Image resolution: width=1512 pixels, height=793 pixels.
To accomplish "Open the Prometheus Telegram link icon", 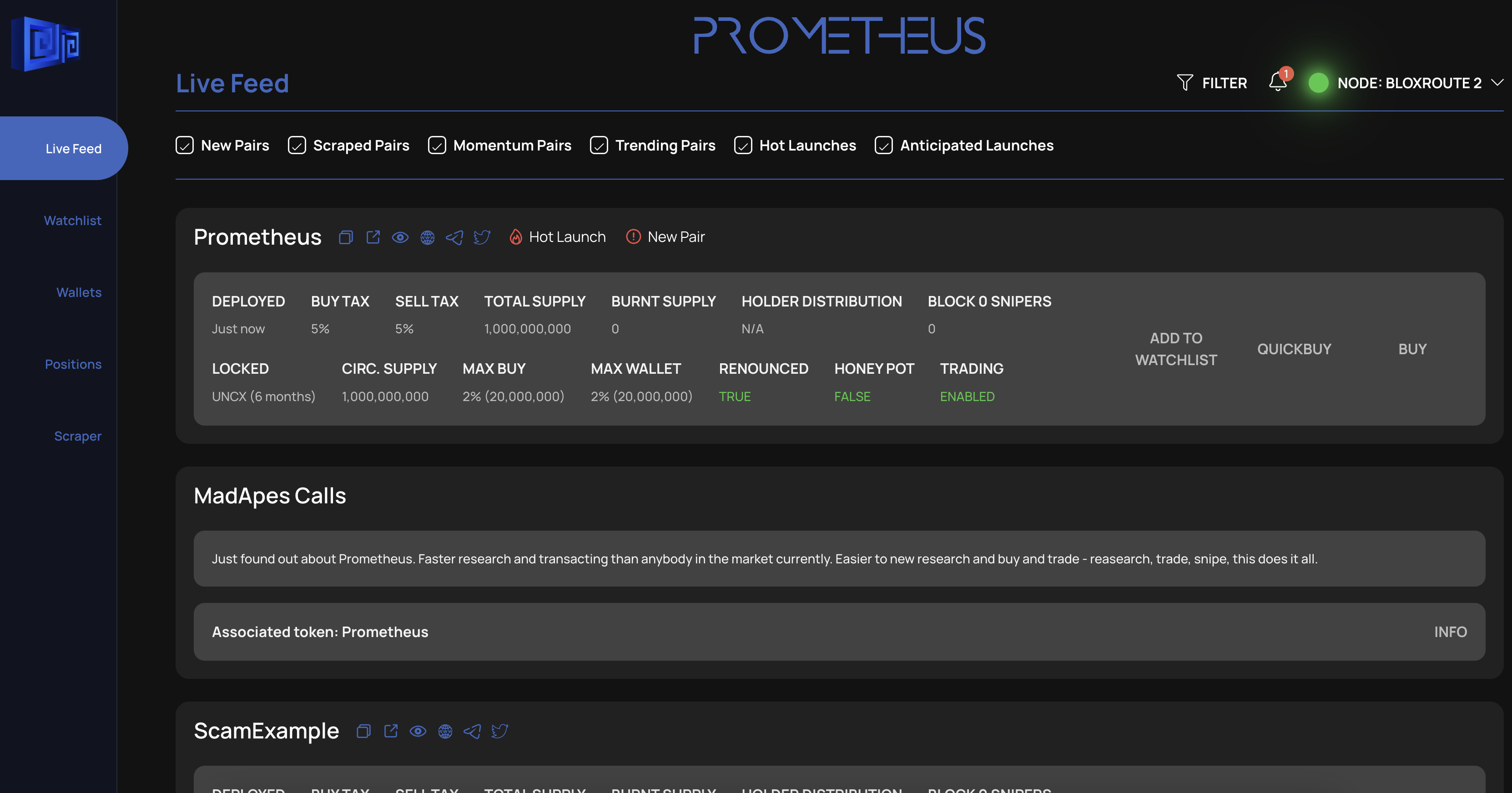I will (454, 237).
